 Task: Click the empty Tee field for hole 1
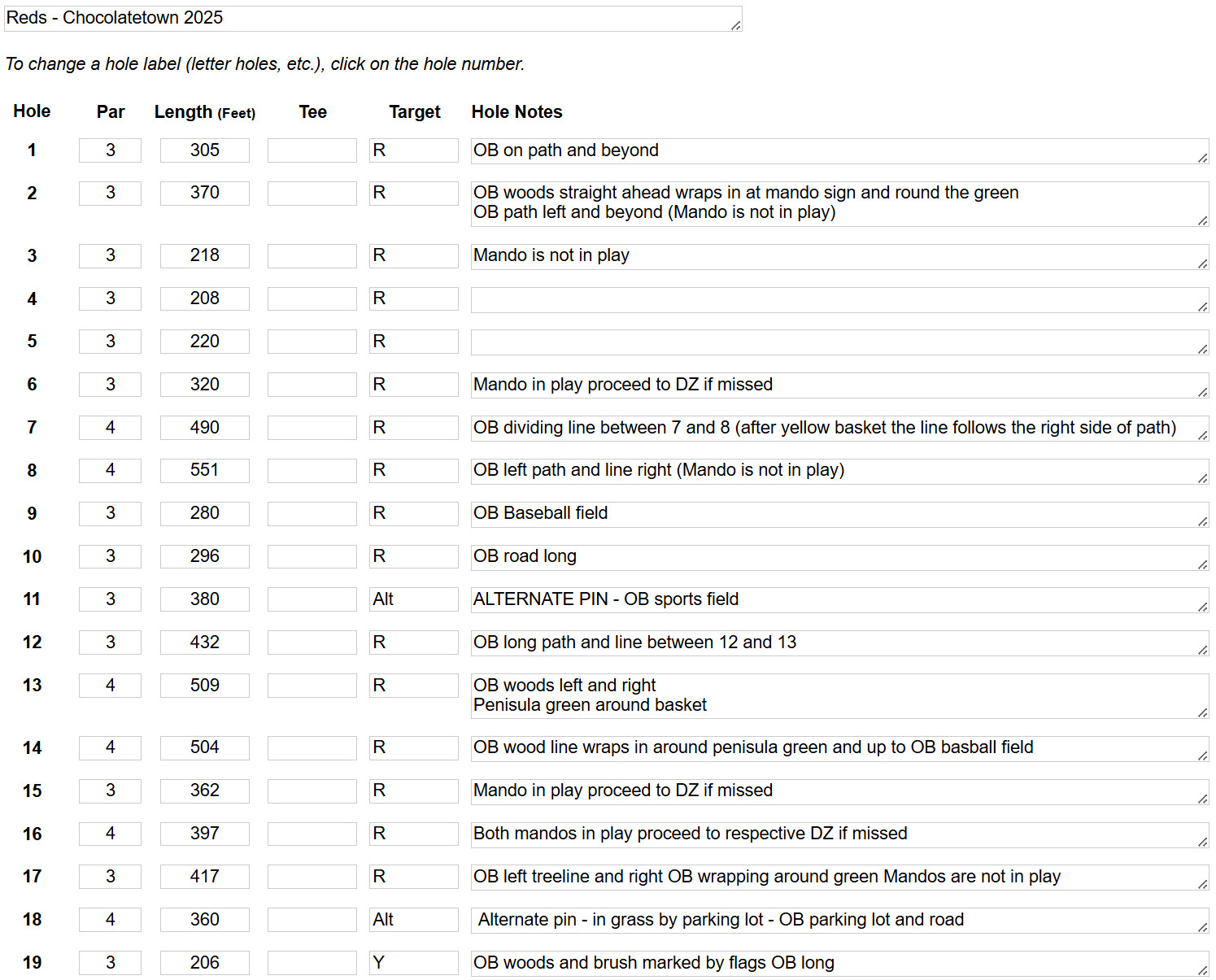tap(312, 150)
